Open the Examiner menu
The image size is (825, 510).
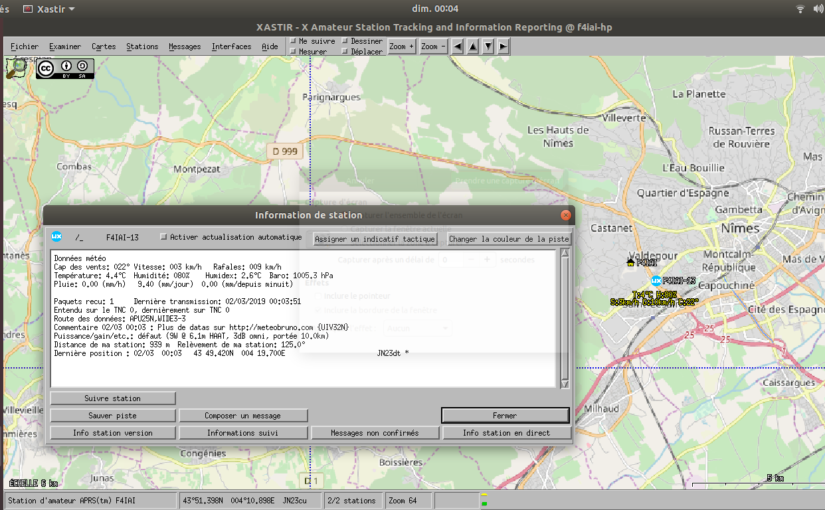(x=65, y=46)
